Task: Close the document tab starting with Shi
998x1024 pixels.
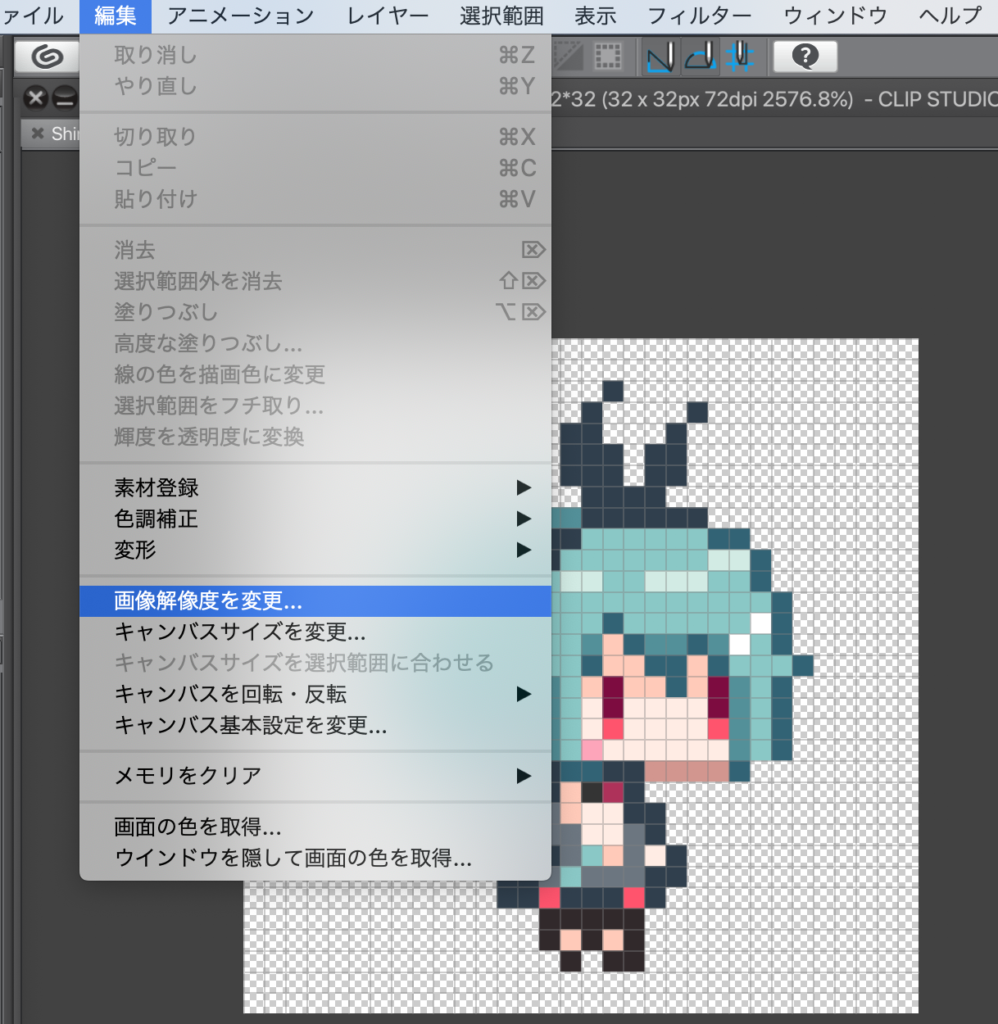Action: tap(38, 134)
